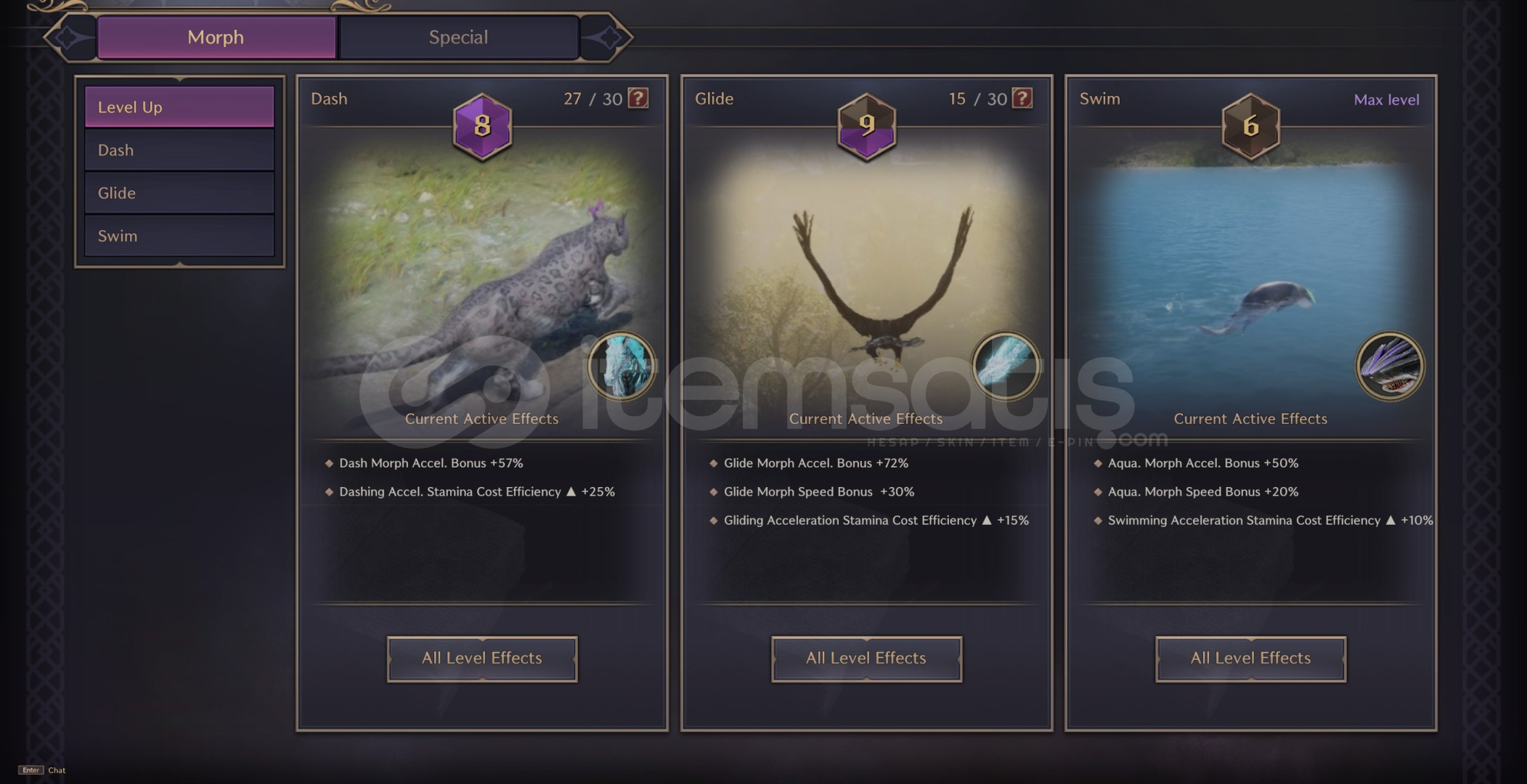This screenshot has width=1527, height=784.
Task: Select Dash in the sidebar list
Action: click(179, 150)
